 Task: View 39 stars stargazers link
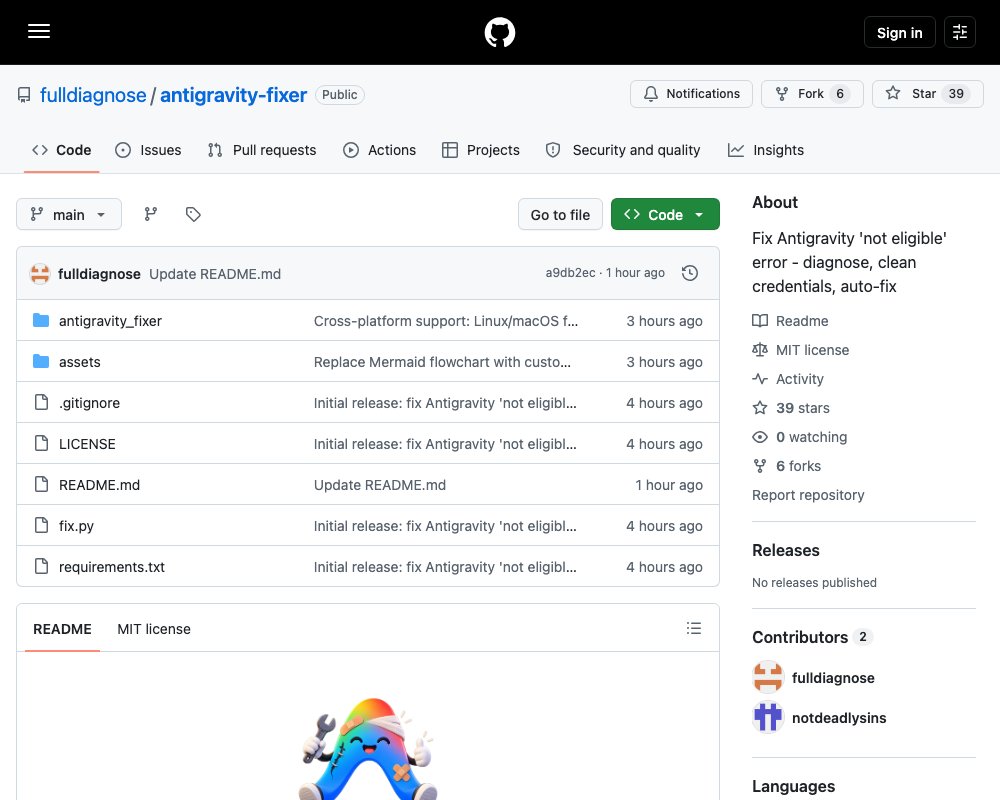pyautogui.click(x=791, y=408)
